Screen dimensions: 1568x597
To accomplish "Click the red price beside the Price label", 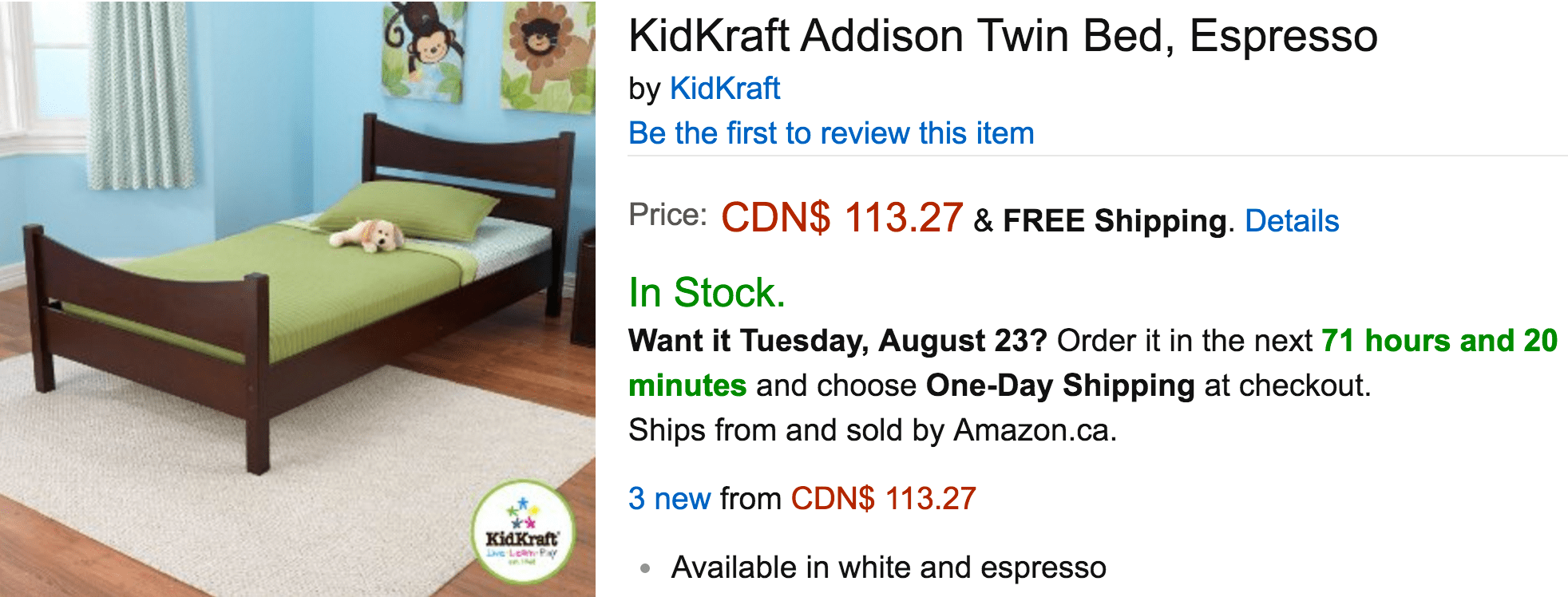I will 841,218.
